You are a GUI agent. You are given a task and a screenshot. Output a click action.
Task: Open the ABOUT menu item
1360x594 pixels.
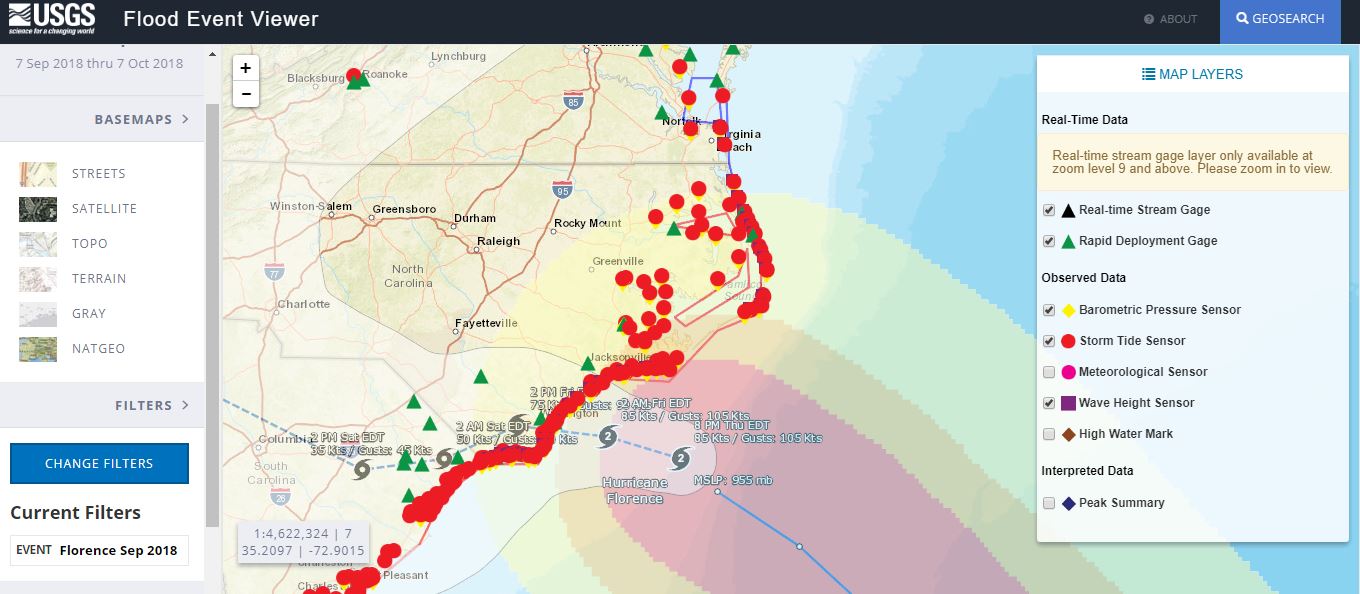click(1170, 18)
